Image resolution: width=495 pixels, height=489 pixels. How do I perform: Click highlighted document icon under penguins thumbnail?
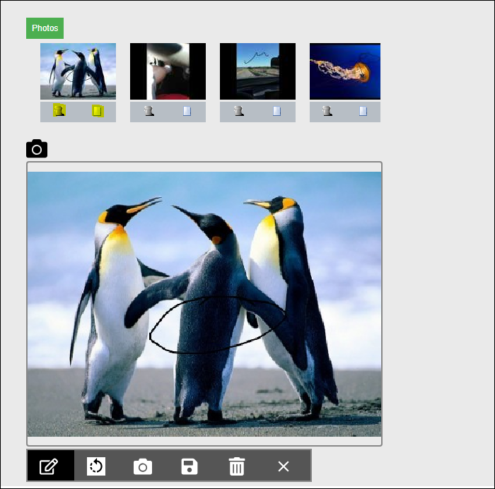coord(98,111)
